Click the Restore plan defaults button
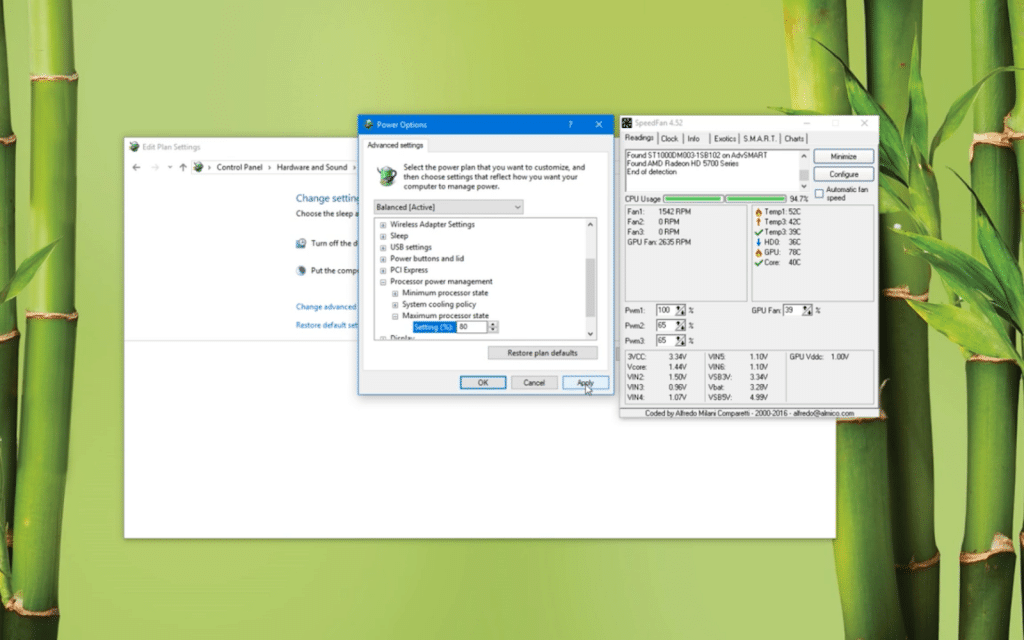 coord(542,353)
